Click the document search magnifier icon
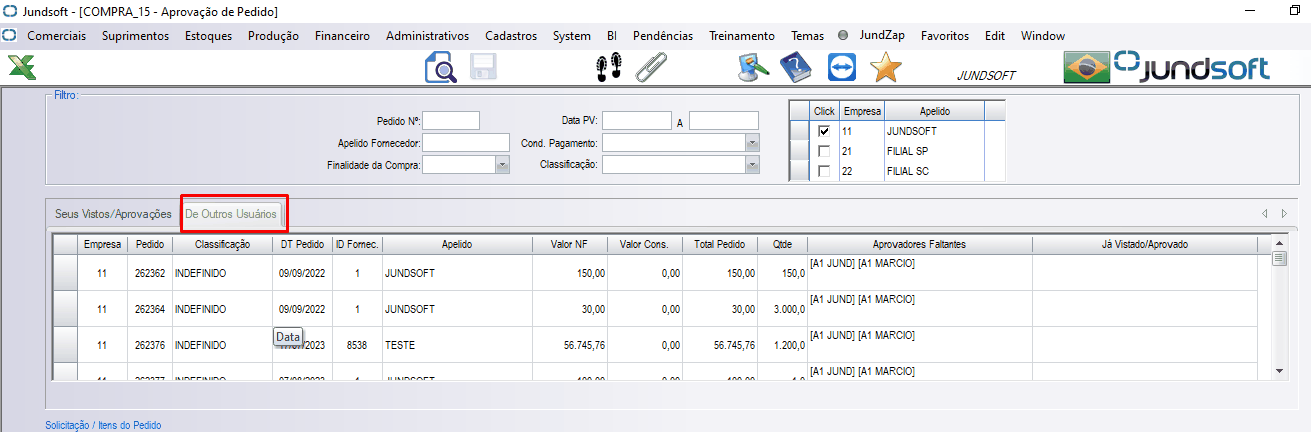Image resolution: width=1311 pixels, height=432 pixels. (440, 68)
